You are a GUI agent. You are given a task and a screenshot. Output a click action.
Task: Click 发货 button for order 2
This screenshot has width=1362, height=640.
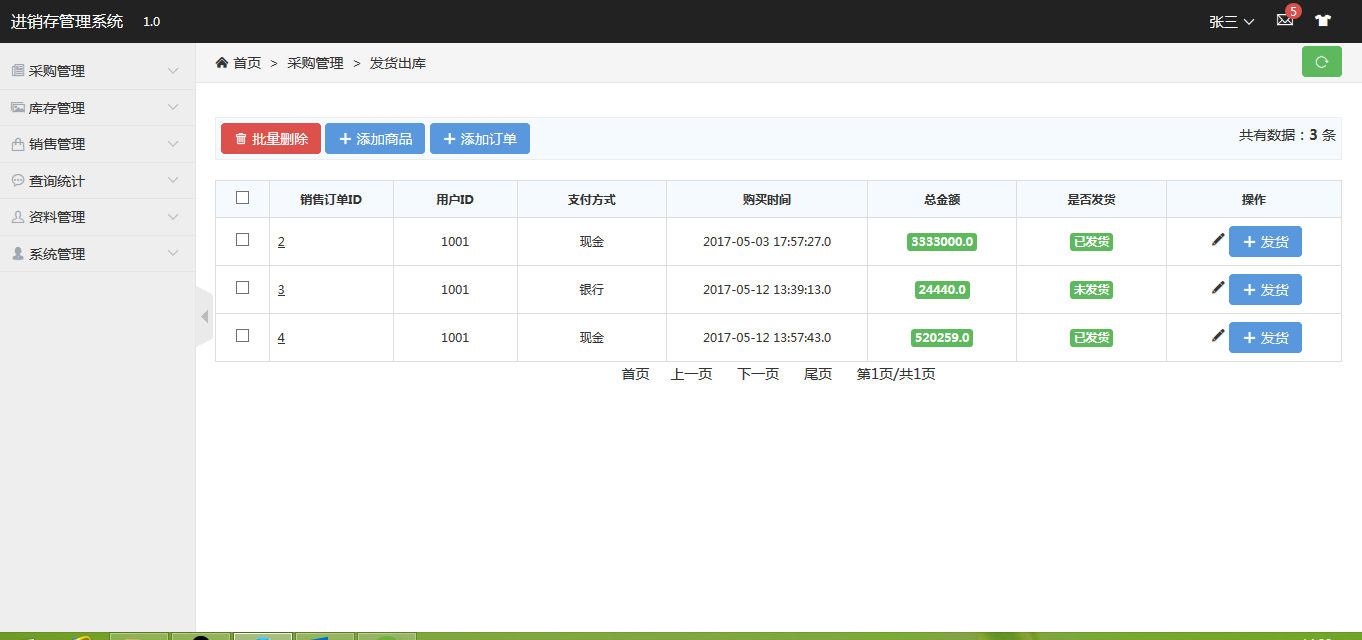1265,241
